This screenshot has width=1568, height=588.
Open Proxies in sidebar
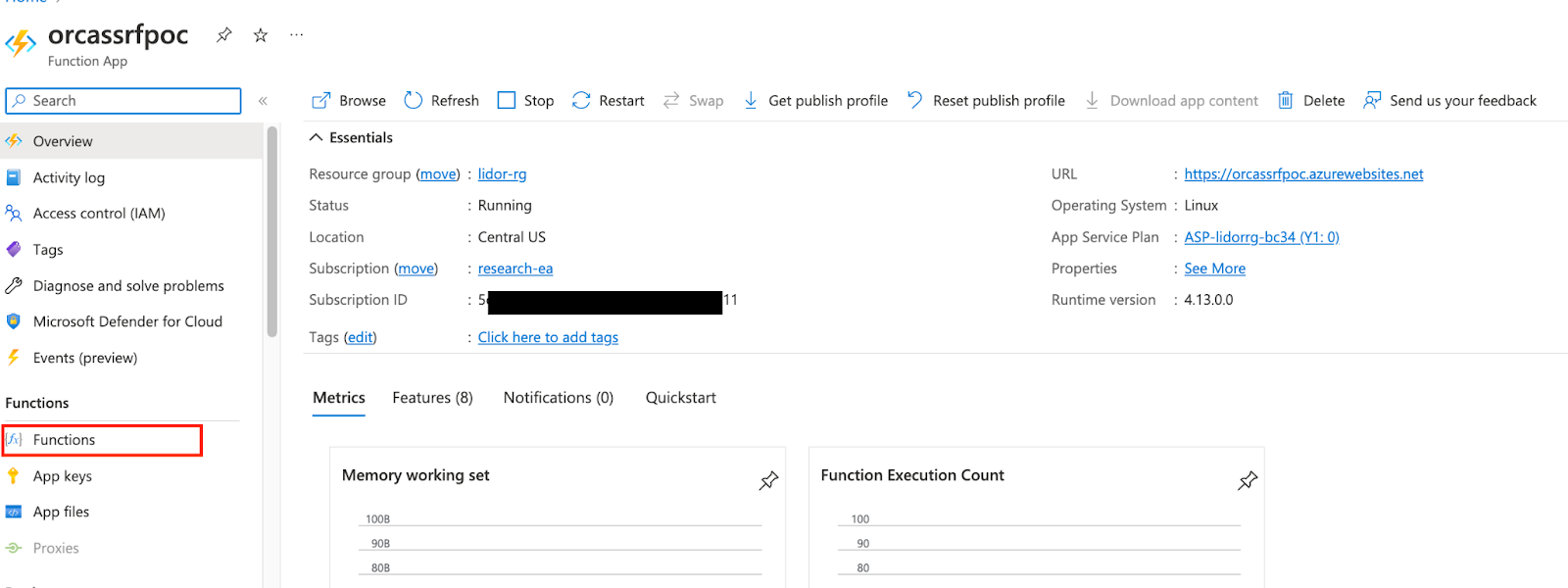[x=131, y=548]
